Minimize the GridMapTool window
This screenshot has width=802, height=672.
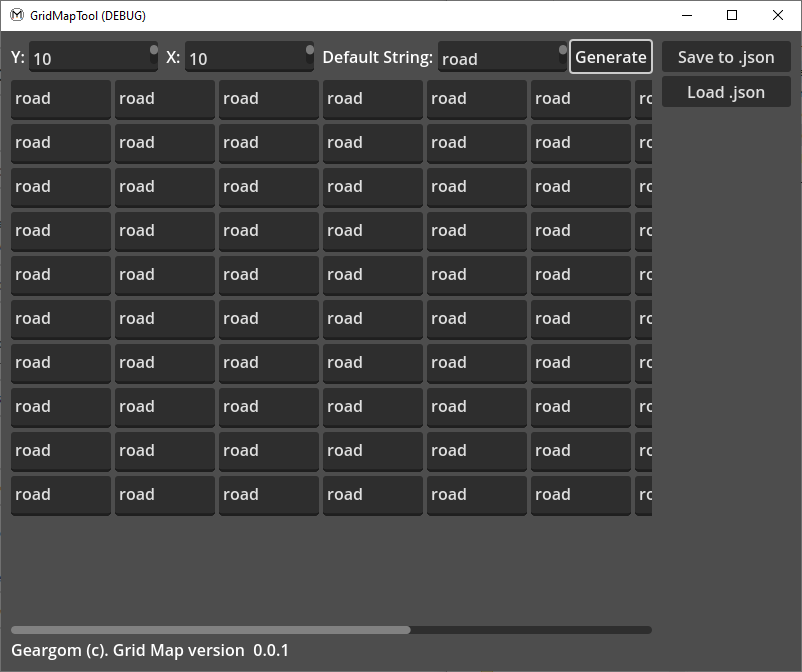pyautogui.click(x=687, y=15)
